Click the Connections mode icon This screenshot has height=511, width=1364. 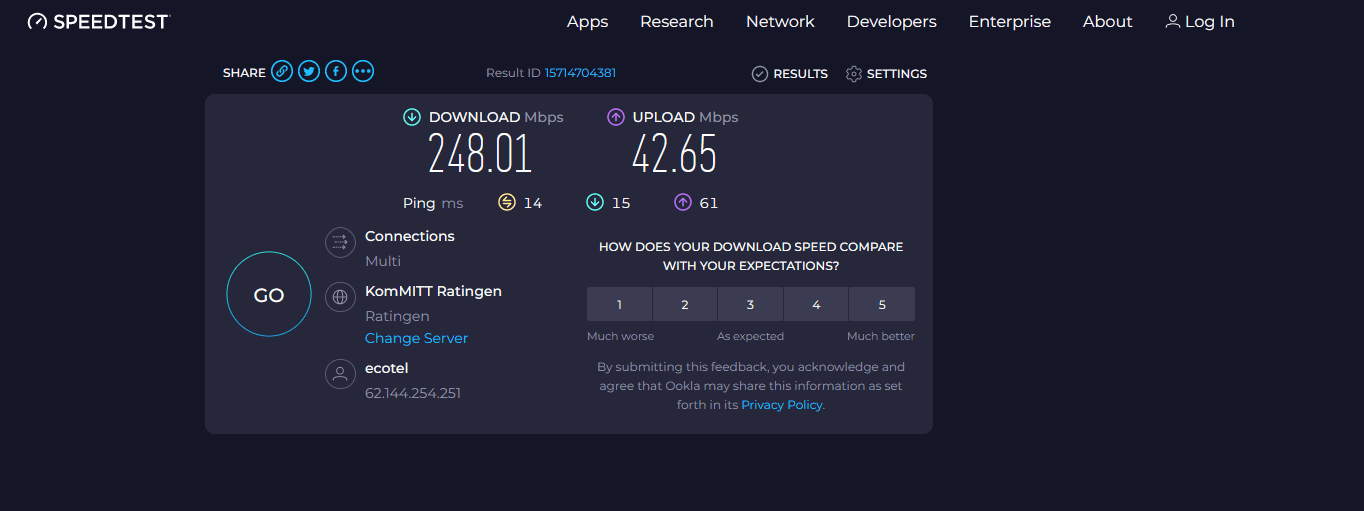coord(340,242)
